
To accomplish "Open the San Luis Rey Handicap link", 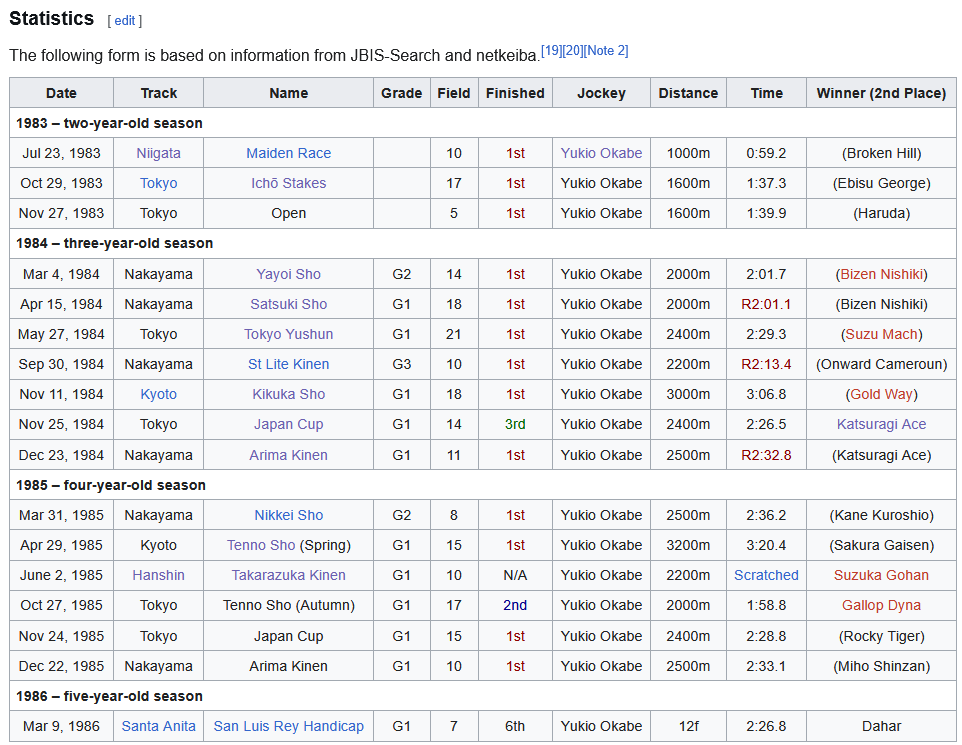I will pyautogui.click(x=288, y=727).
